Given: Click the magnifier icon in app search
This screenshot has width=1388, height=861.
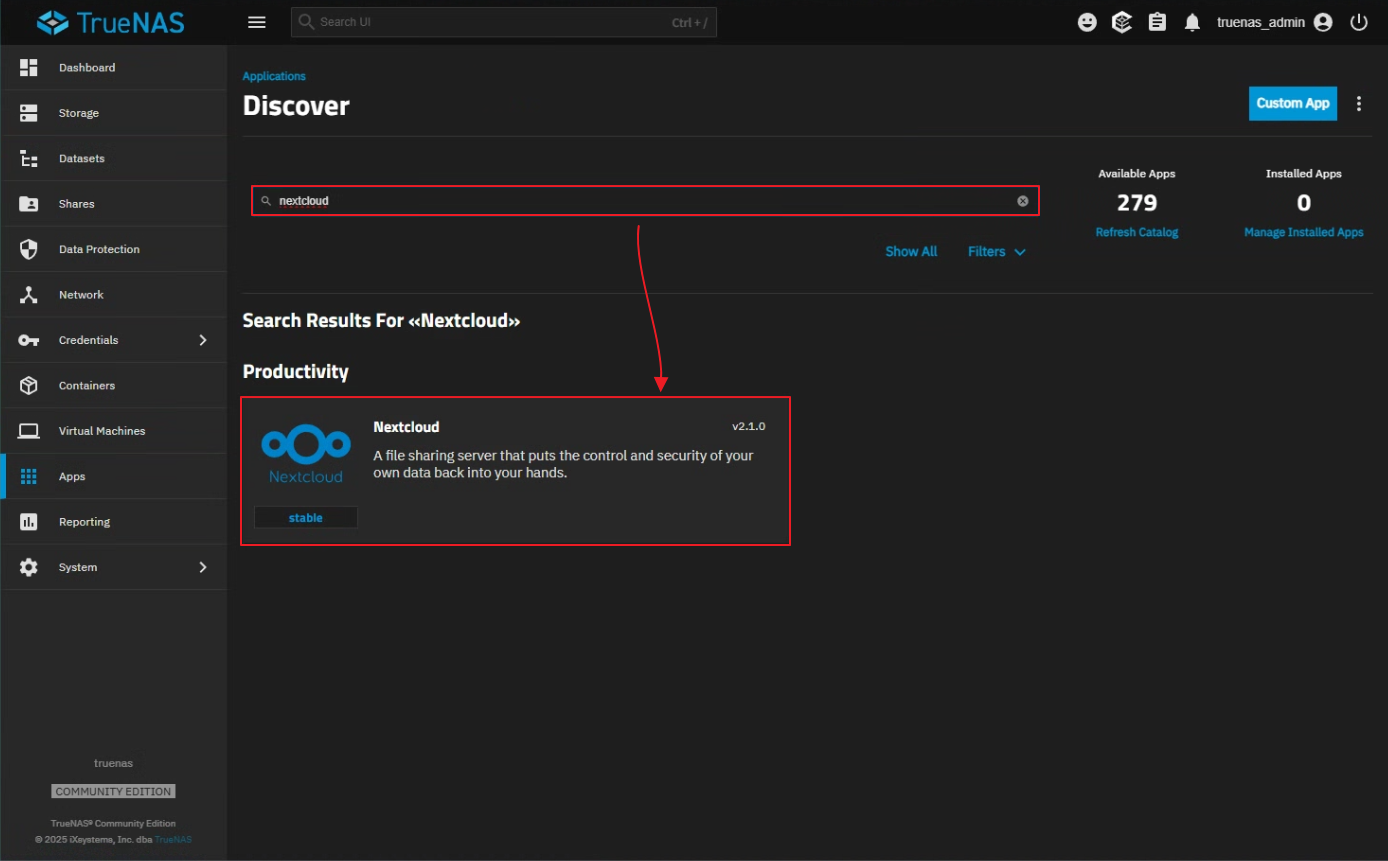Looking at the screenshot, I should point(265,201).
